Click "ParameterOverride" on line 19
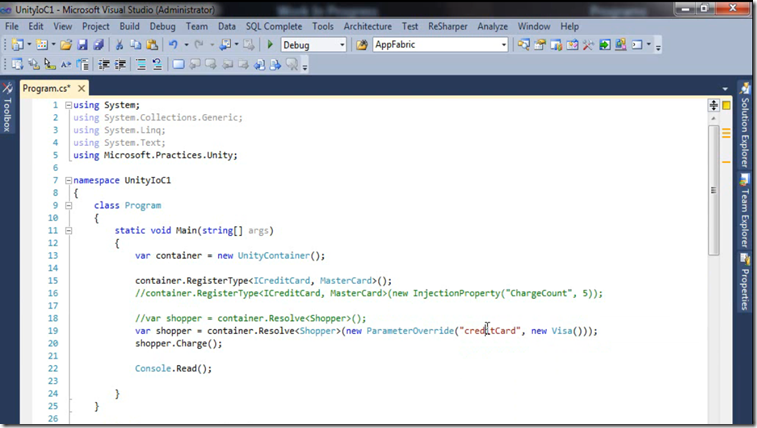Screen dimensions: 757x428 tap(410, 331)
